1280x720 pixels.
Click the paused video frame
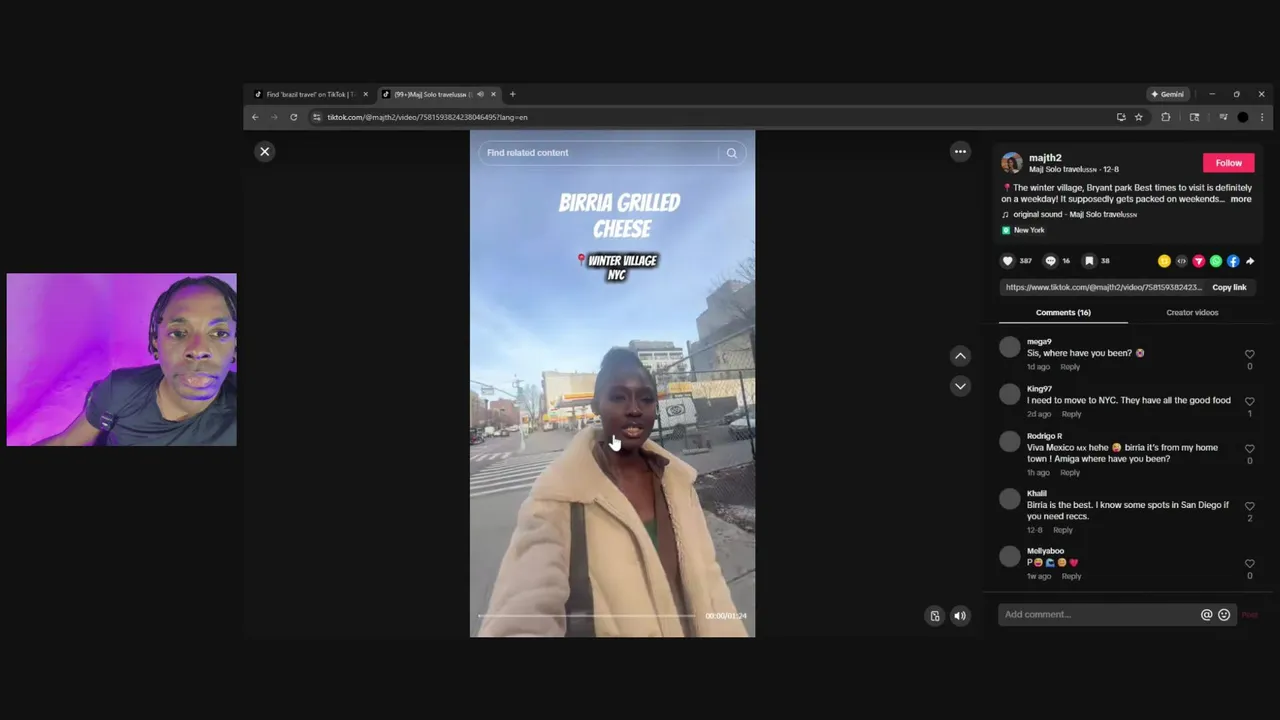[x=612, y=384]
